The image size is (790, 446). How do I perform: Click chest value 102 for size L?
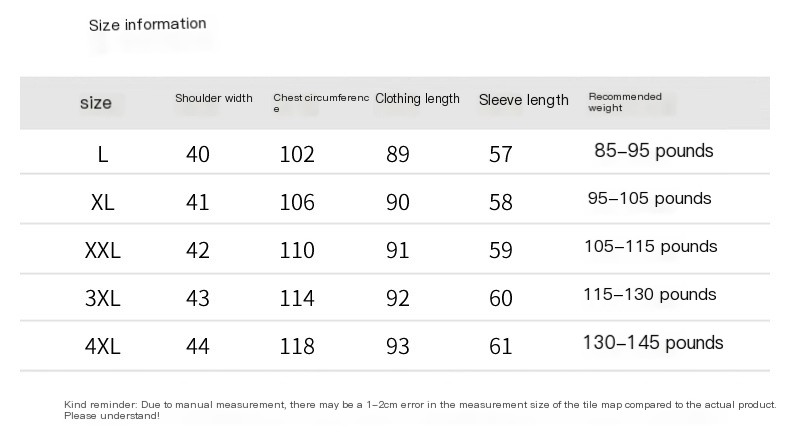297,154
